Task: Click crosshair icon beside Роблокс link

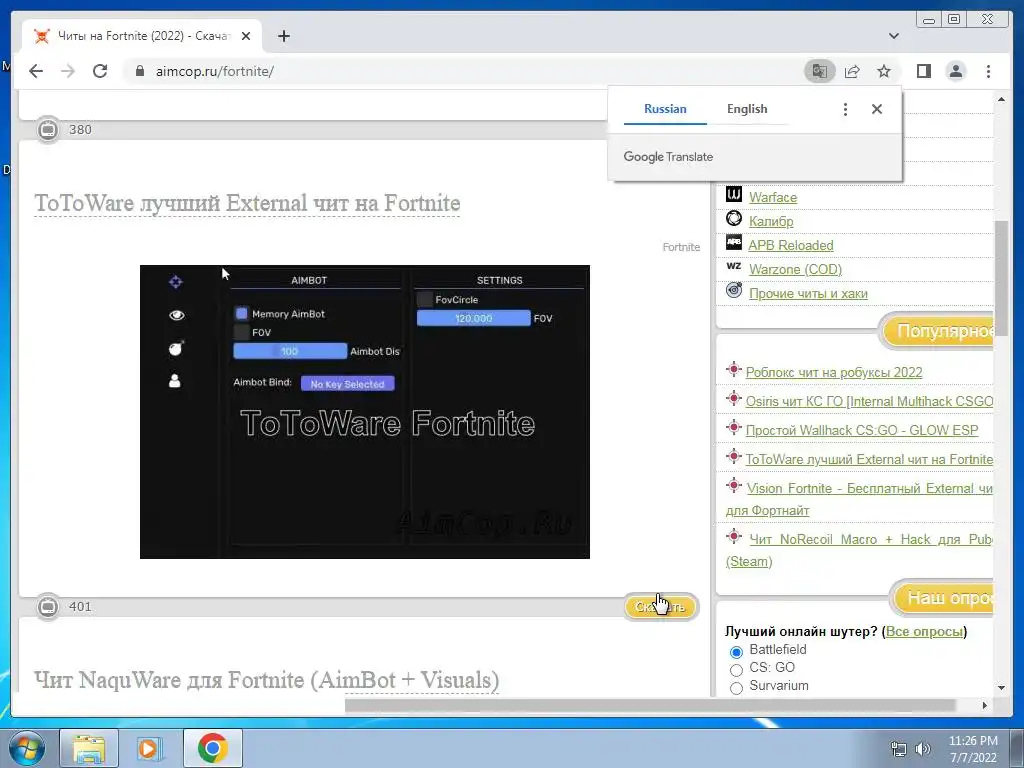Action: tap(734, 370)
